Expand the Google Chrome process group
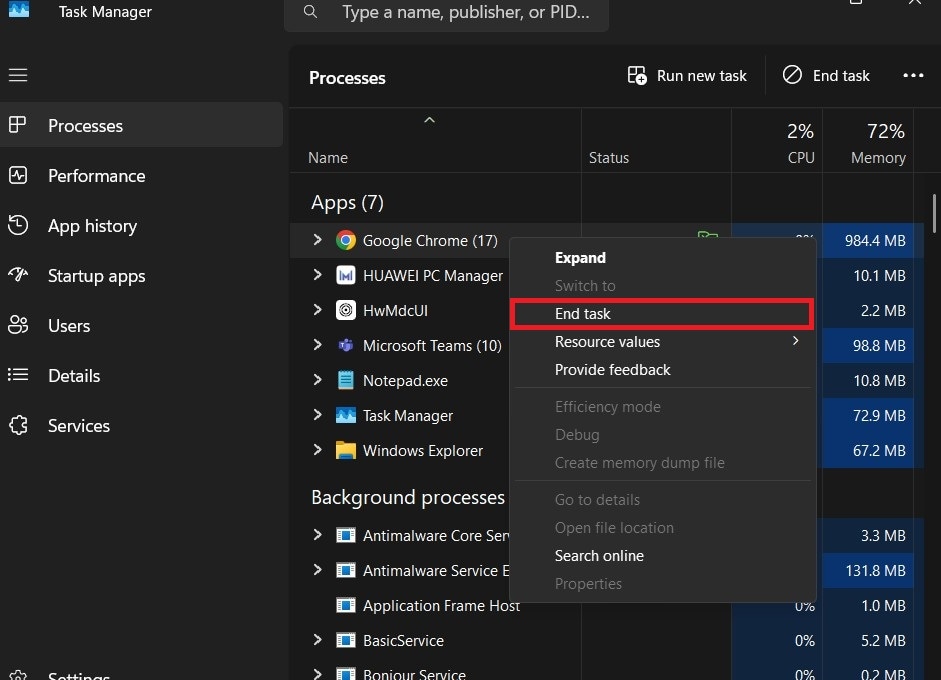This screenshot has width=941, height=680. point(317,239)
